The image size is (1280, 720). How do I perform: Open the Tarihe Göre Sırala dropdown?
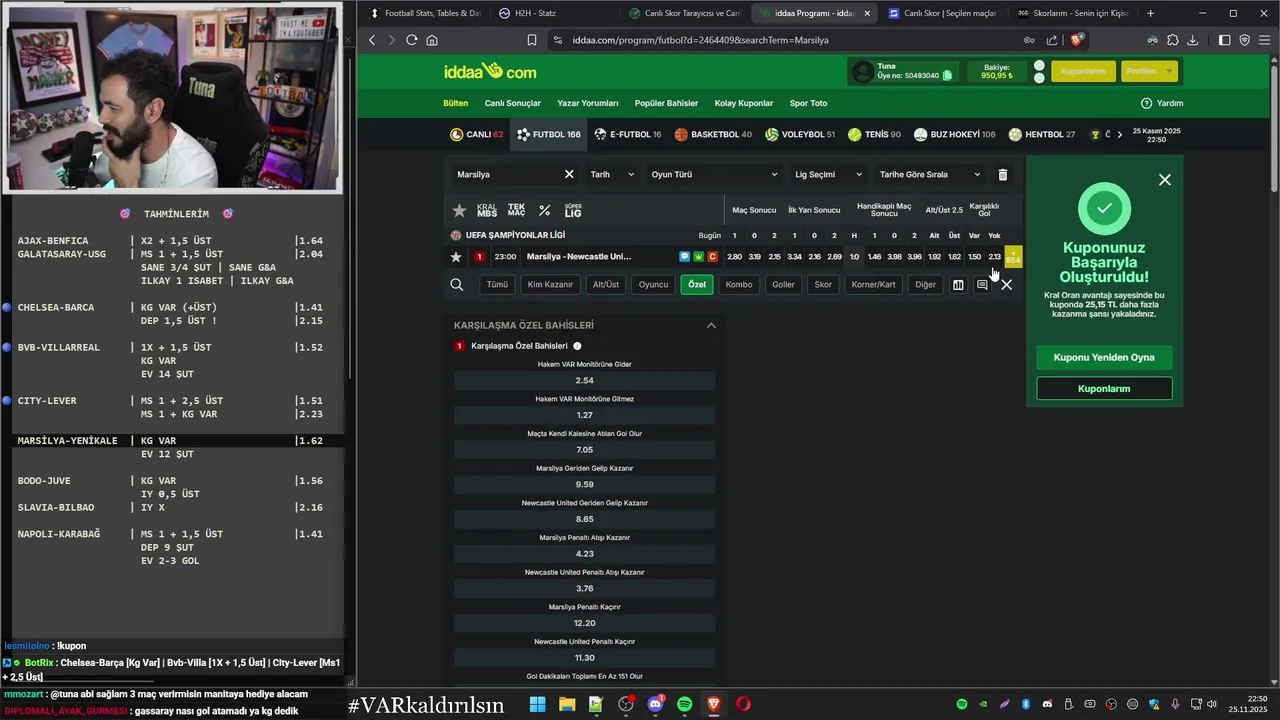(930, 174)
